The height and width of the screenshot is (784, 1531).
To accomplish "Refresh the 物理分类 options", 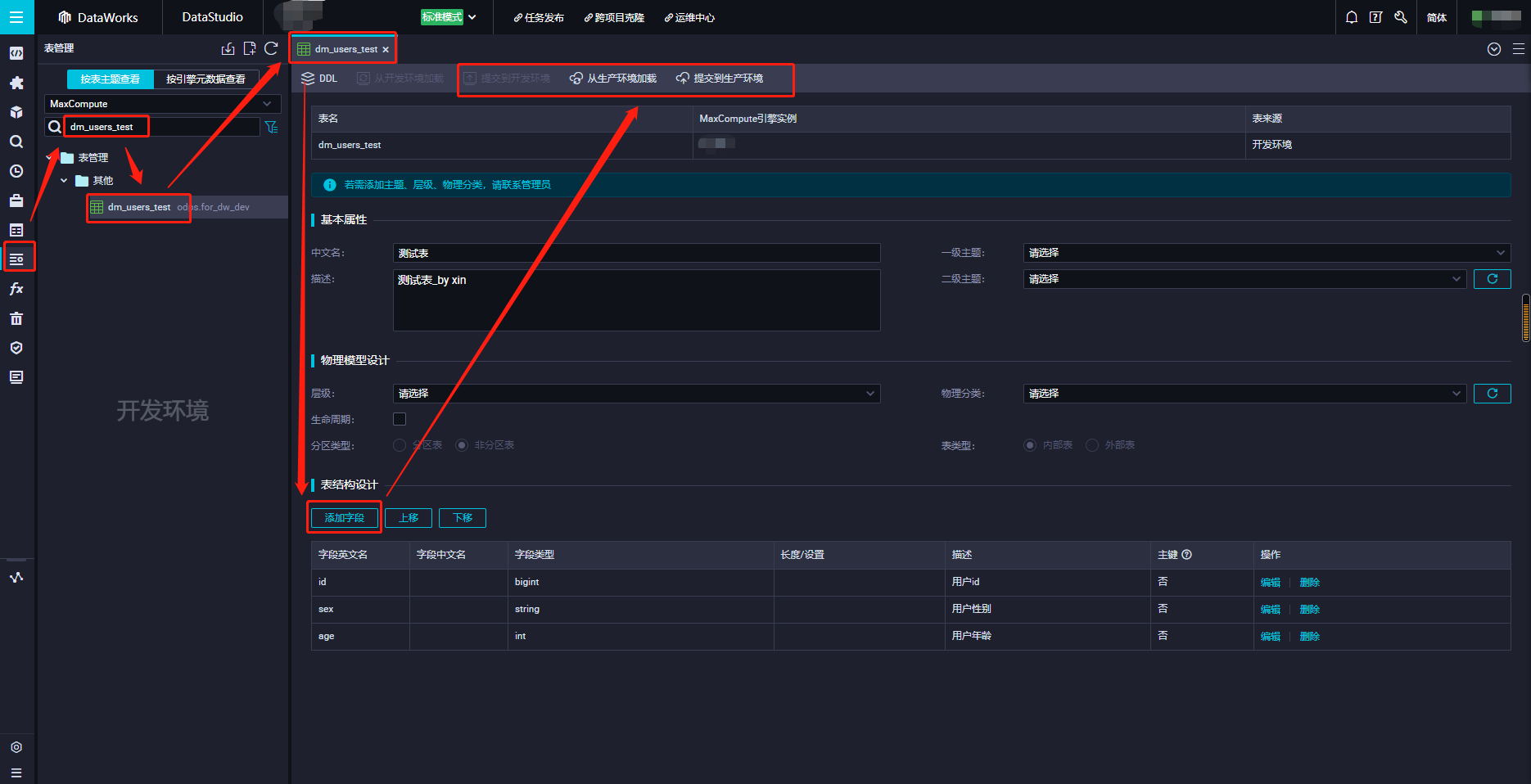I will click(x=1493, y=394).
